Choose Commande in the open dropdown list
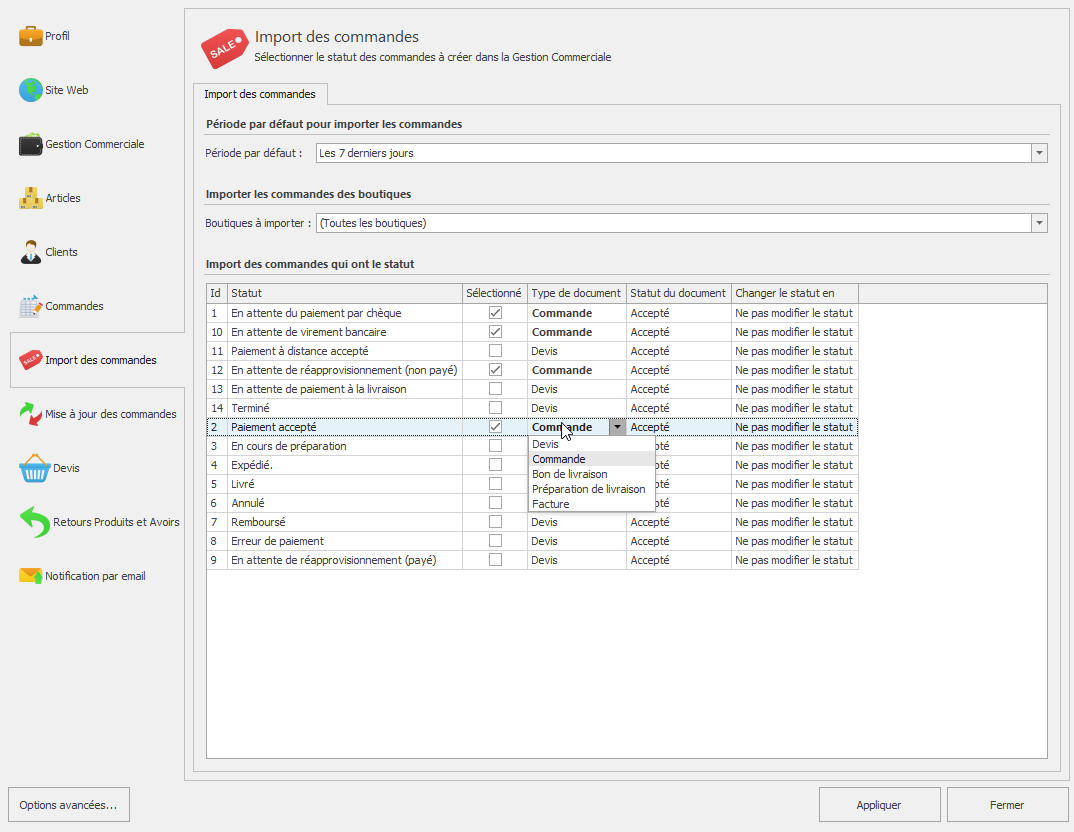The width and height of the screenshot is (1074, 832). (x=592, y=459)
